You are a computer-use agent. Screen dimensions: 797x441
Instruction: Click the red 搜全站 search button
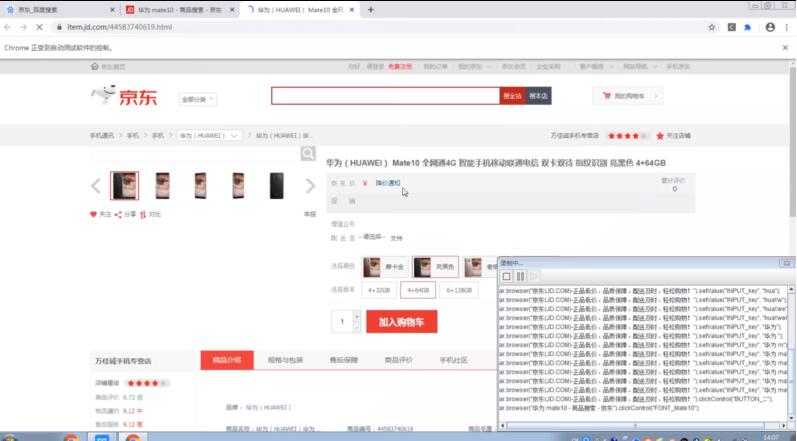click(x=512, y=96)
